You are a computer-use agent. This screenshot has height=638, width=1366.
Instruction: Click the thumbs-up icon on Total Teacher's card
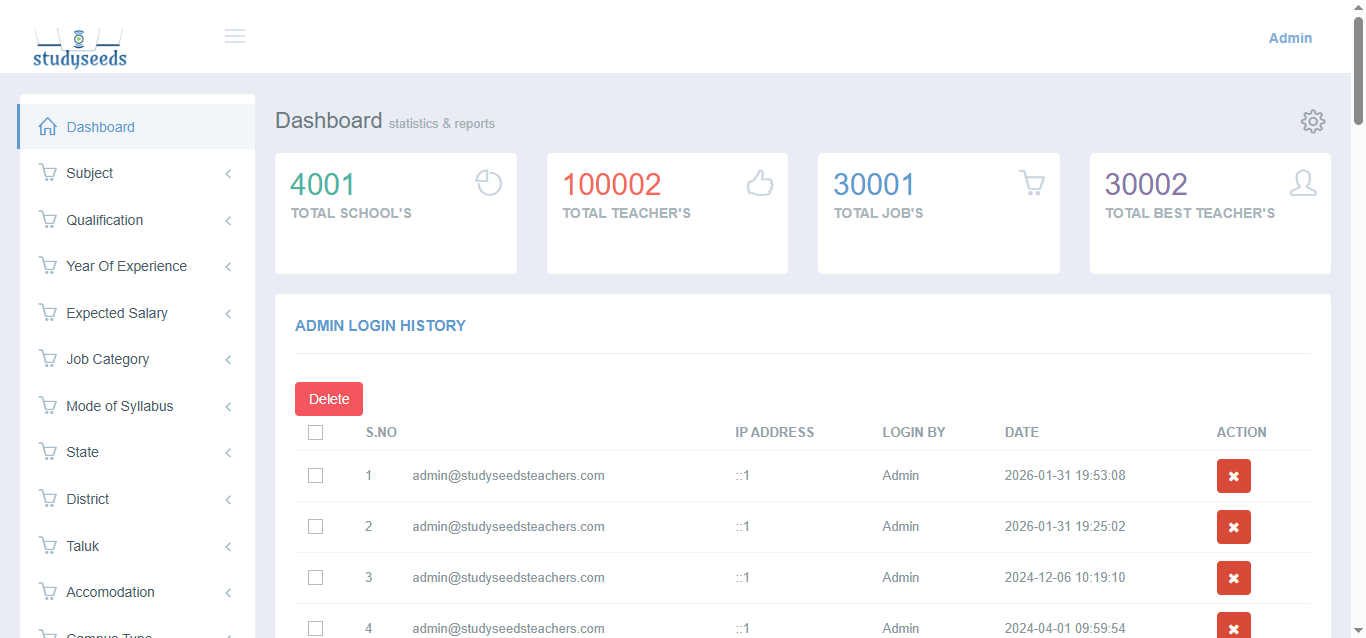click(x=760, y=183)
